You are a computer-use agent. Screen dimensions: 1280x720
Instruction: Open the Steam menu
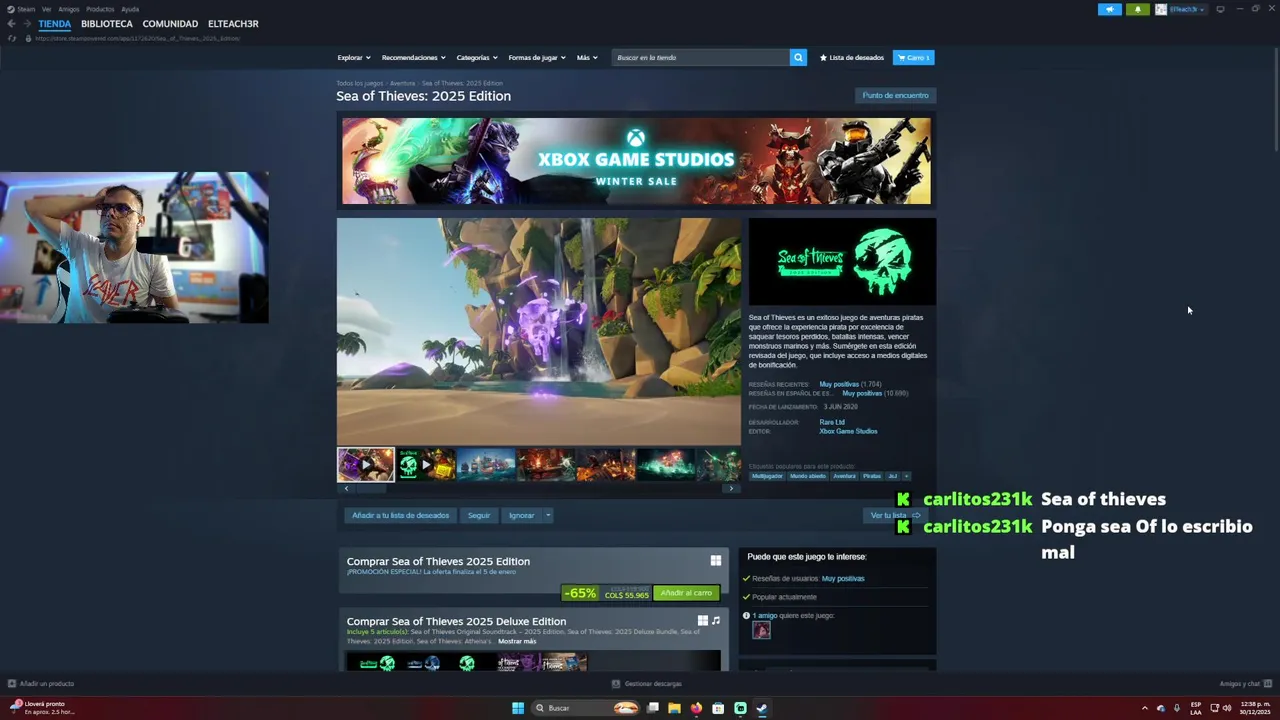22,9
